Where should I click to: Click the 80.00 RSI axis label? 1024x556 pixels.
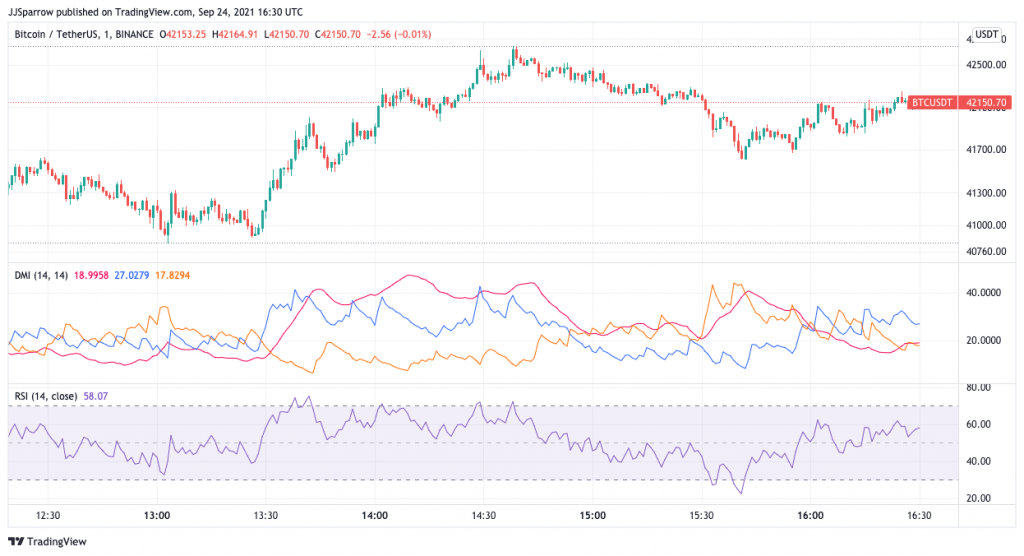978,387
